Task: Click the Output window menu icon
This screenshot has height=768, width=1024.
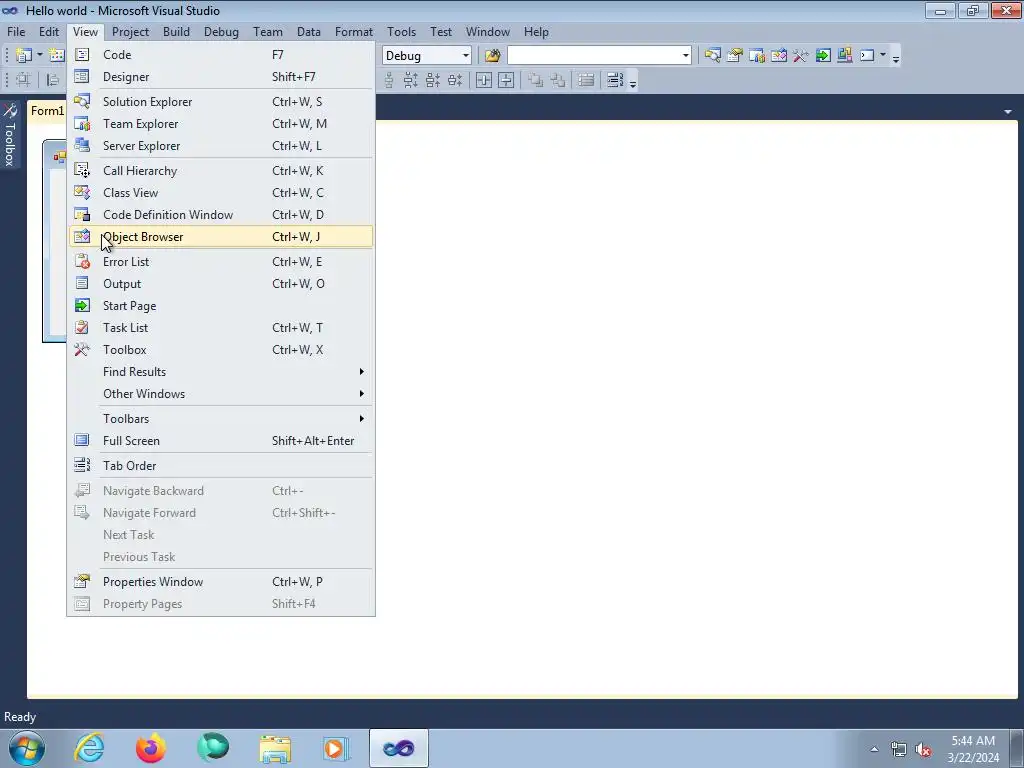Action: [82, 283]
